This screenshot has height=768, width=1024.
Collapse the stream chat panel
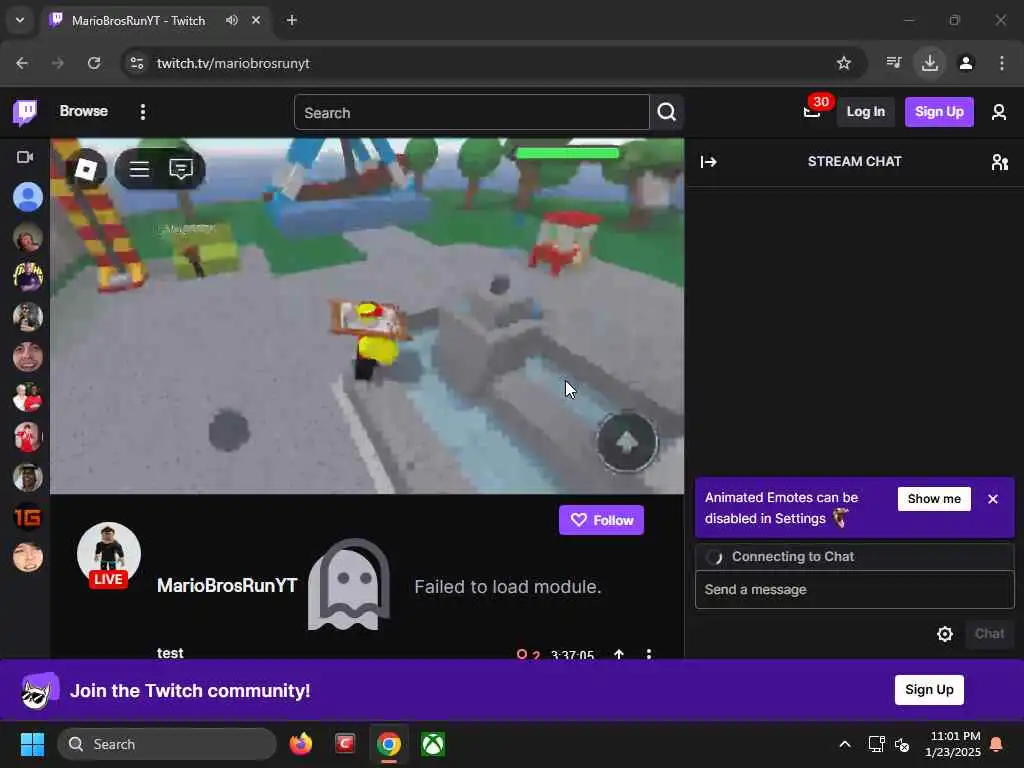click(709, 161)
